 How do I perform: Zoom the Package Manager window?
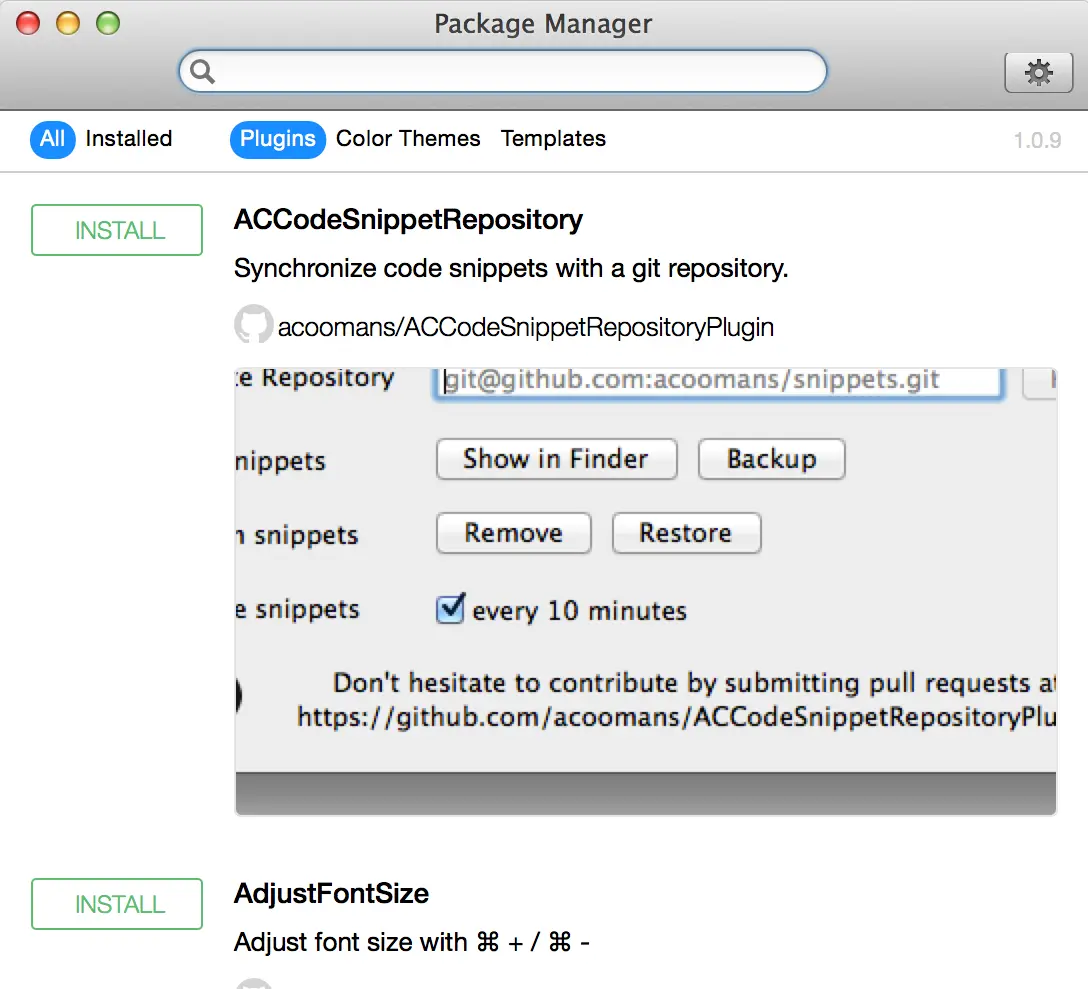[x=108, y=23]
